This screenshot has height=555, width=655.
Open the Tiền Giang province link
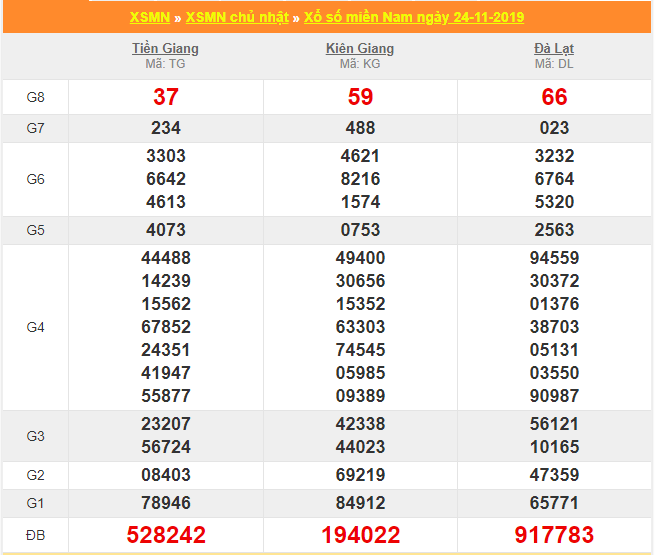(165, 48)
